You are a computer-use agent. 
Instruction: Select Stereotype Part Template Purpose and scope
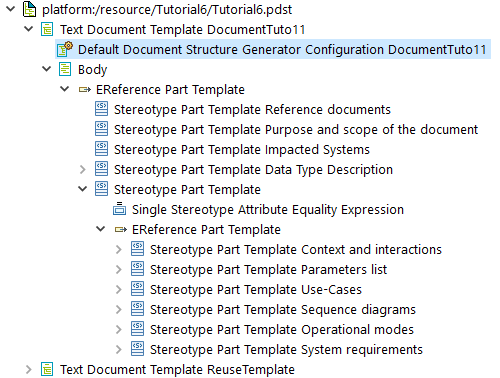(296, 129)
